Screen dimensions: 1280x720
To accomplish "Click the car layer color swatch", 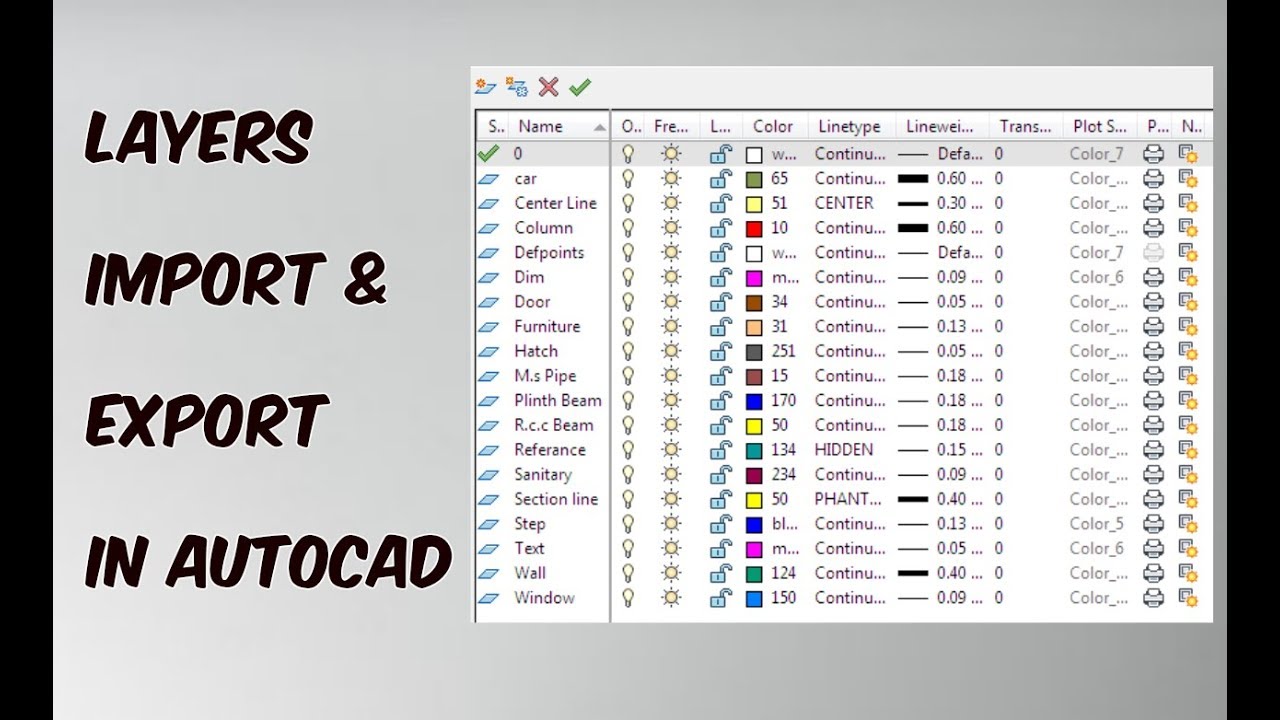I will (x=754, y=180).
